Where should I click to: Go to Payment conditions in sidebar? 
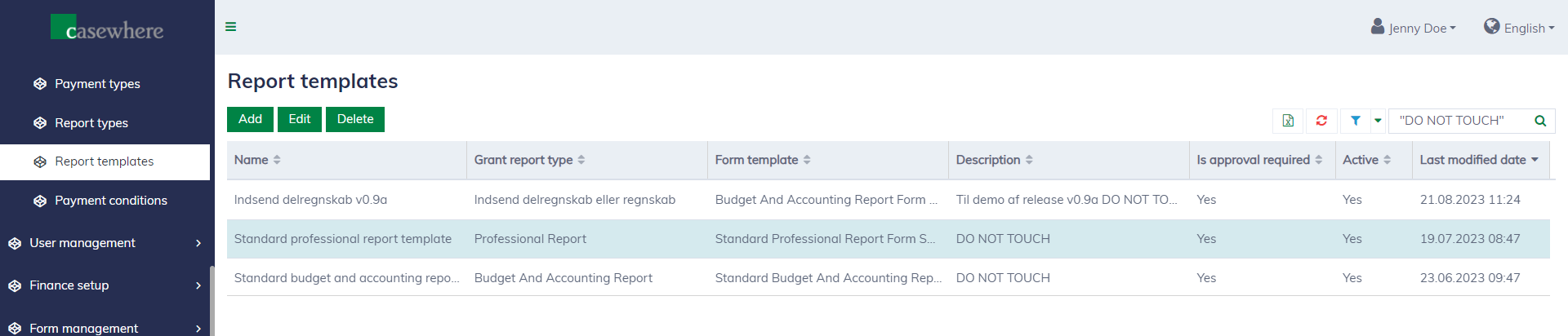pyautogui.click(x=110, y=201)
